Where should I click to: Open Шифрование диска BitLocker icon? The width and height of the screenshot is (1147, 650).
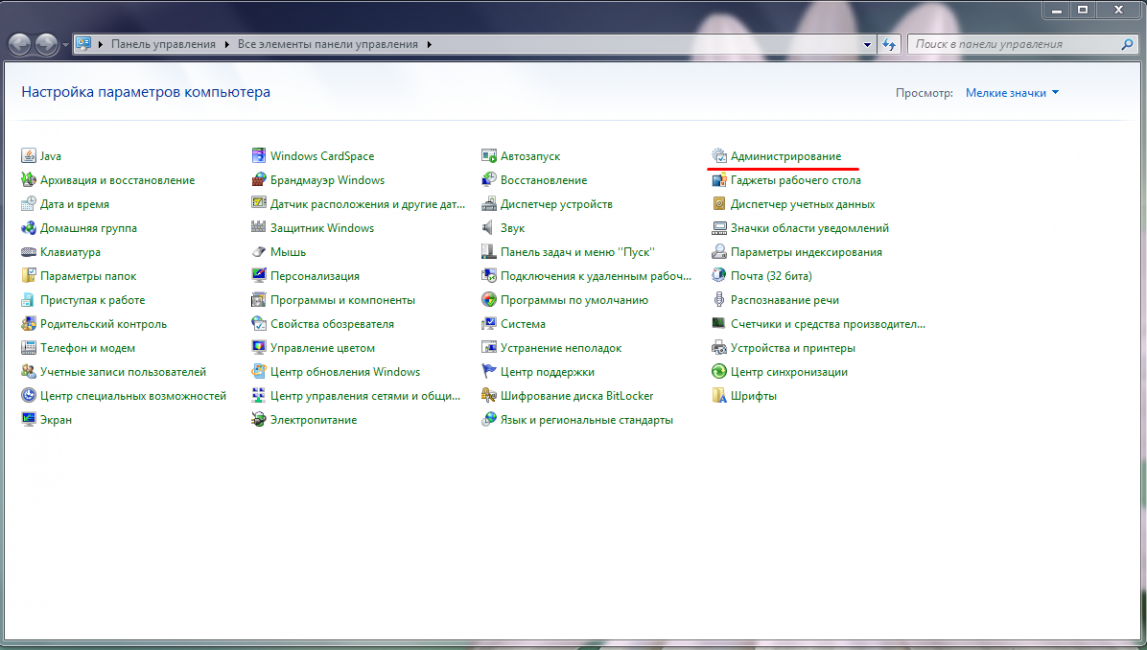[x=489, y=396]
